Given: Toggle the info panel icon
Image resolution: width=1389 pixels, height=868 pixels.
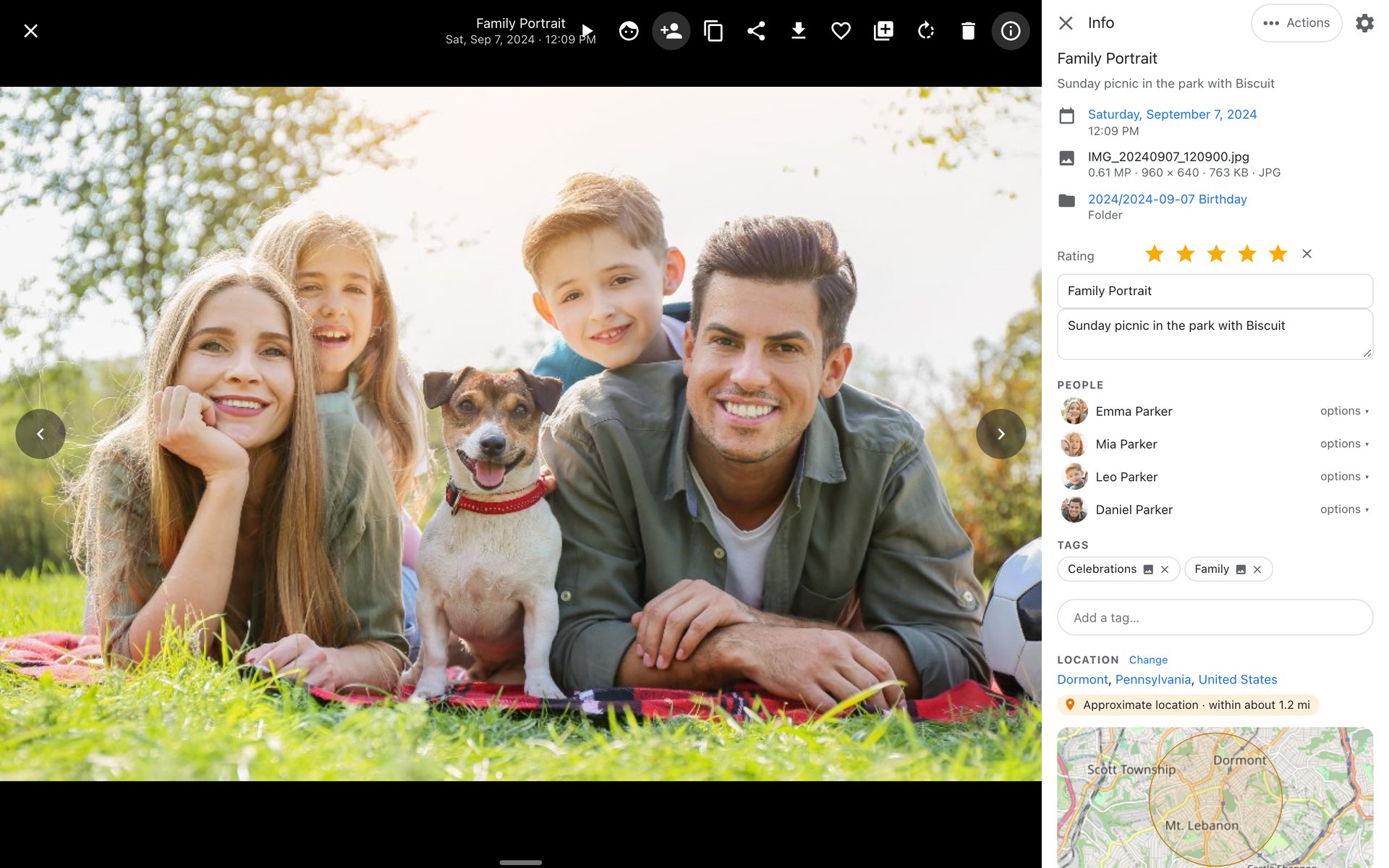Looking at the screenshot, I should pos(1011,30).
